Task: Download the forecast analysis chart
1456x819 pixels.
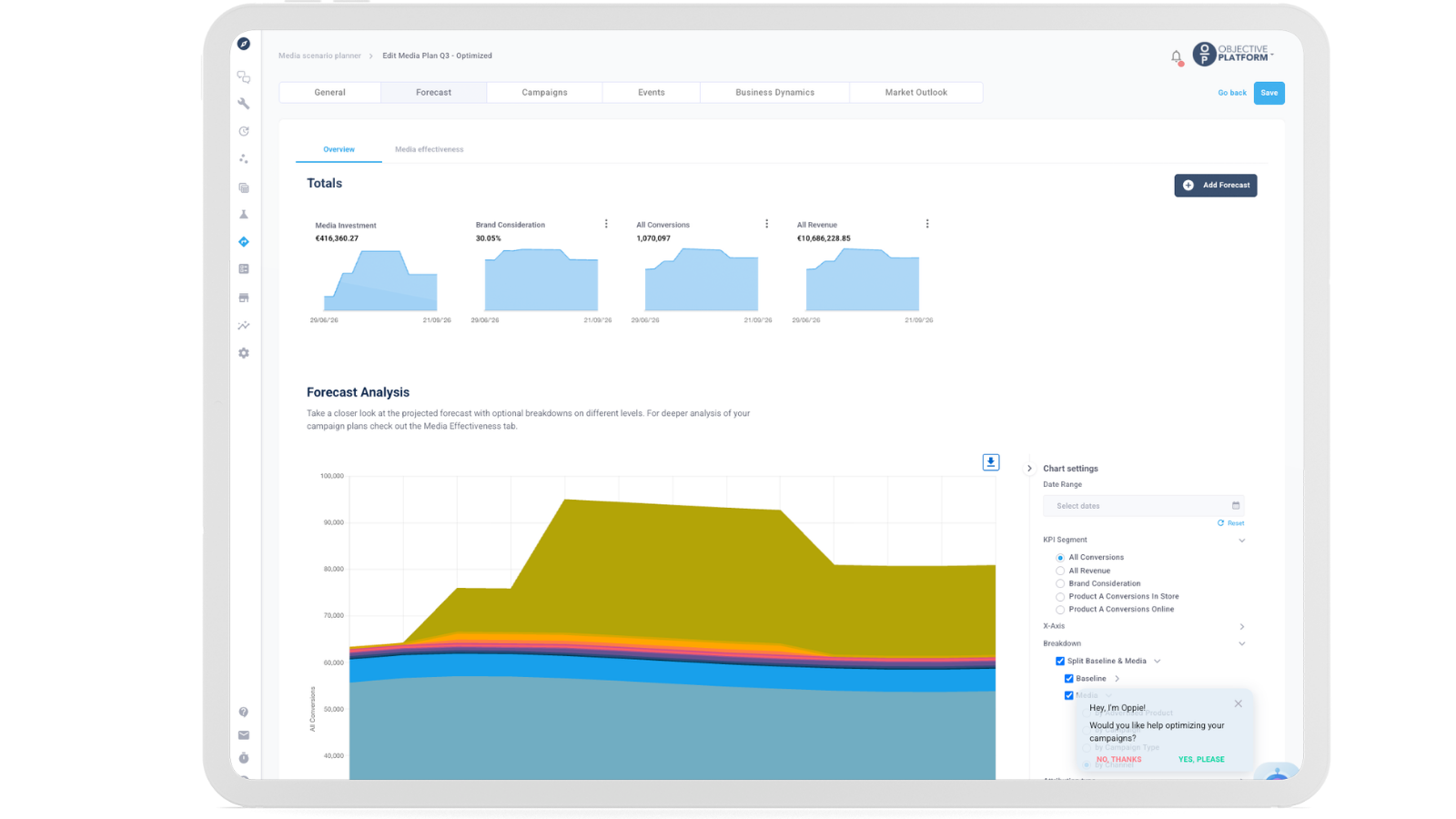Action: (x=991, y=462)
